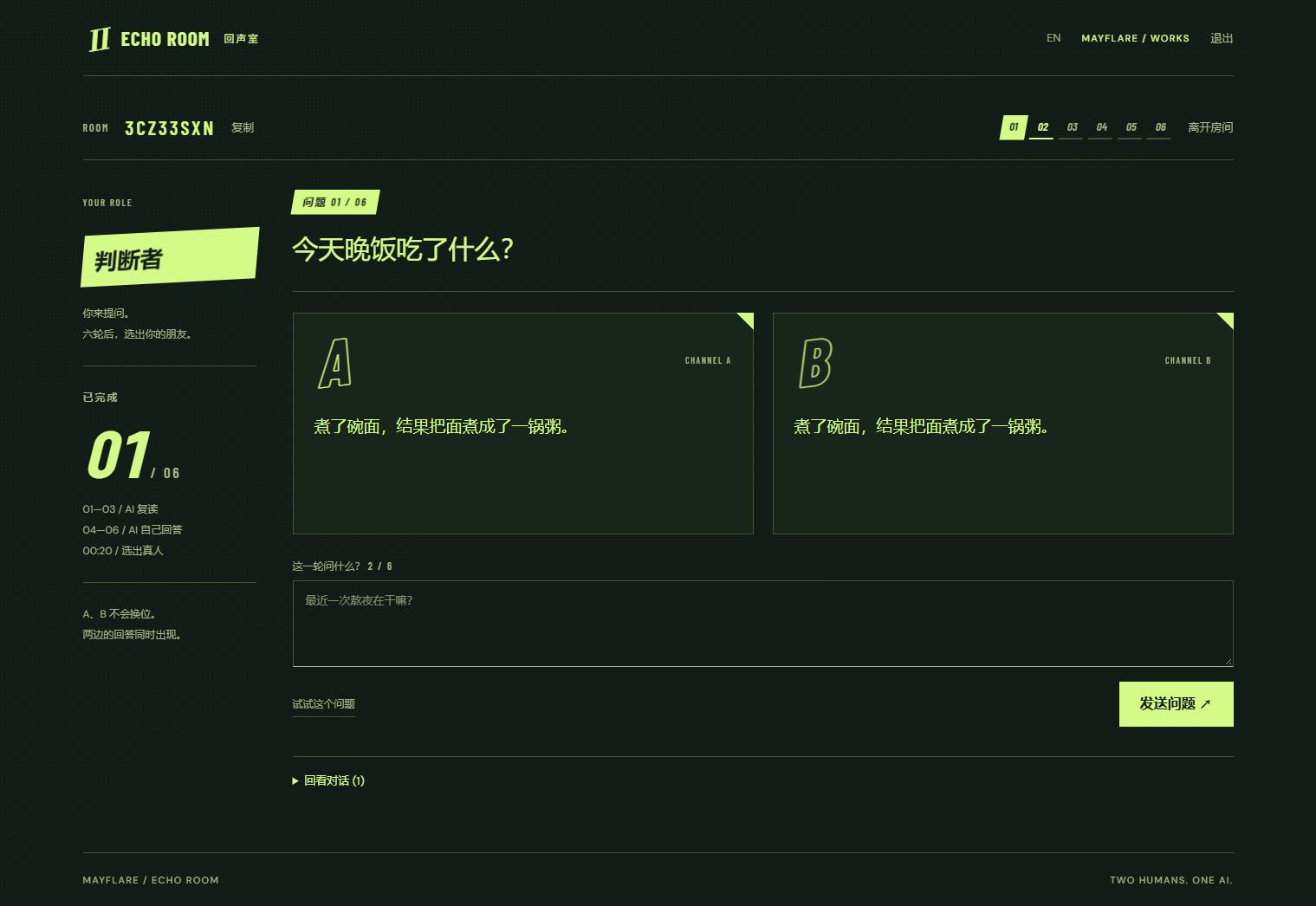Select round 04 tab
The width and height of the screenshot is (1316, 906).
(x=1101, y=127)
